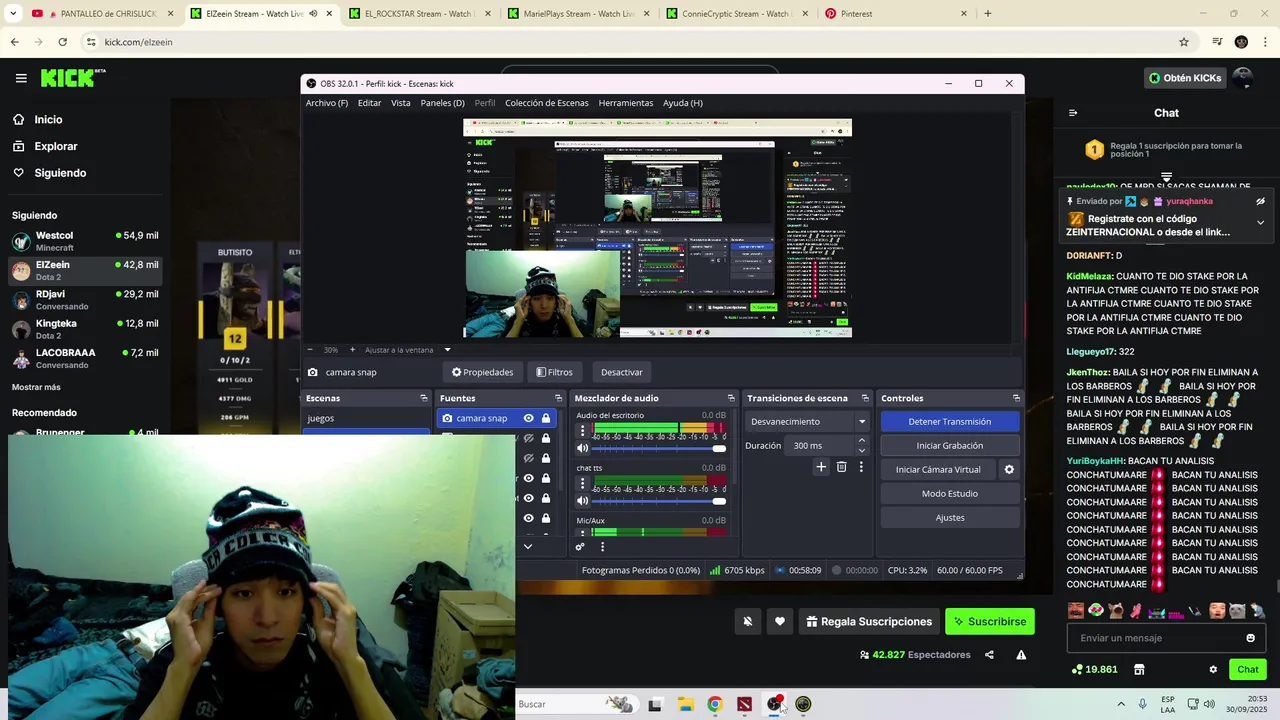The image size is (1280, 720).
Task: Add a new scene transition
Action: point(821,467)
